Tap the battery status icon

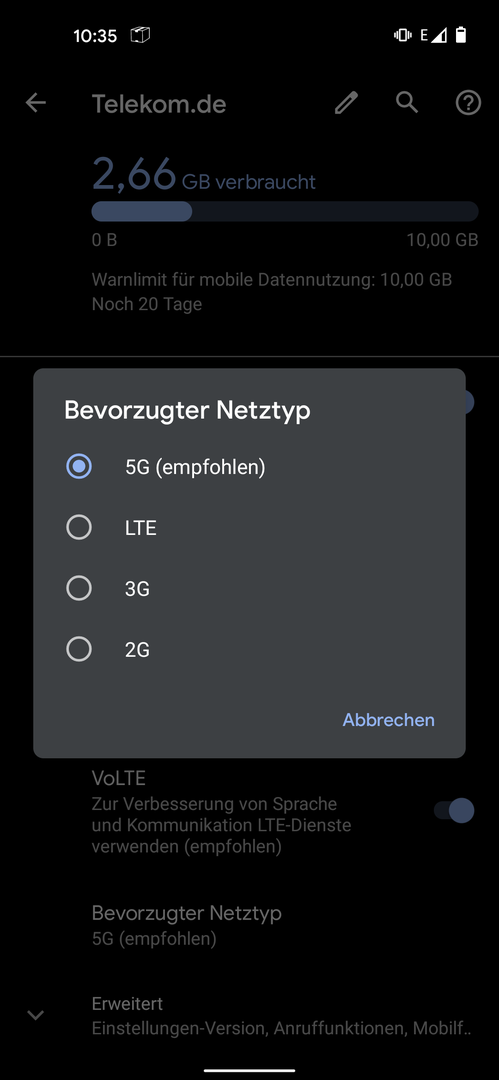461,35
